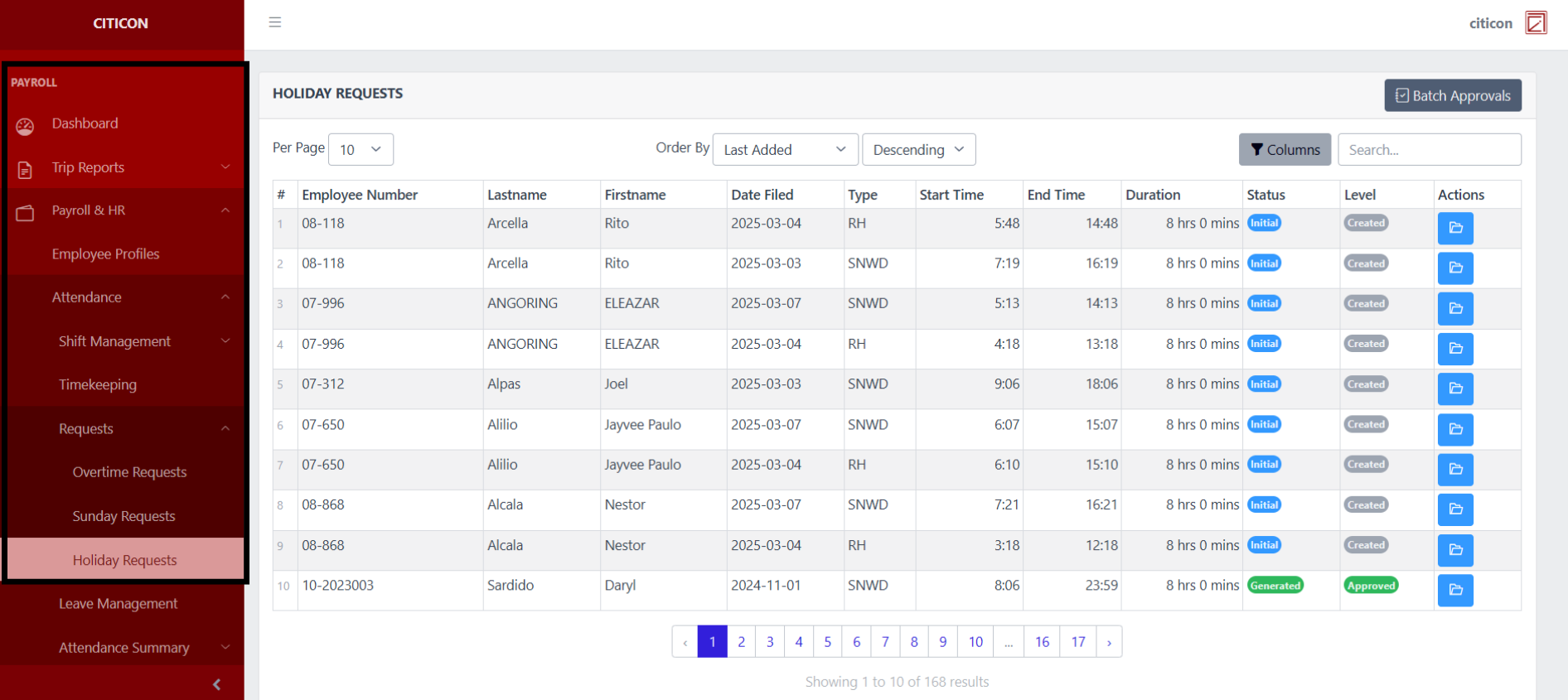Open folder action for Sardido Daryl request
Viewport: 1568px width, 700px height.
[x=1454, y=590]
